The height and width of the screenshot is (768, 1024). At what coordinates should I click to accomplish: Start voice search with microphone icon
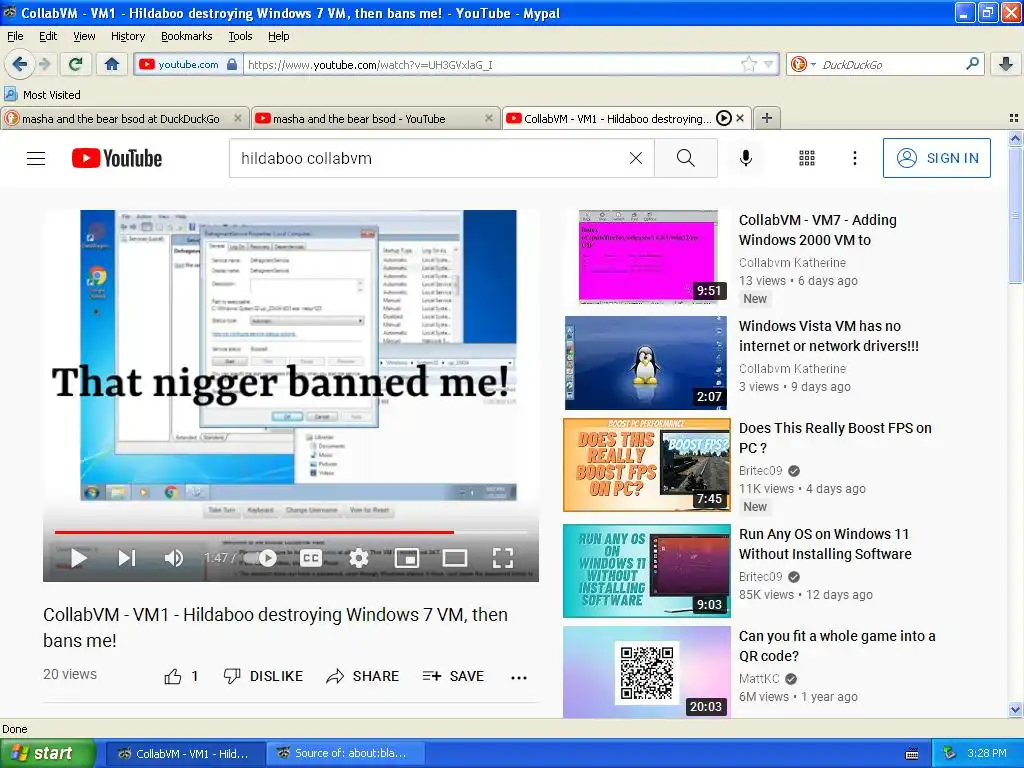[746, 158]
